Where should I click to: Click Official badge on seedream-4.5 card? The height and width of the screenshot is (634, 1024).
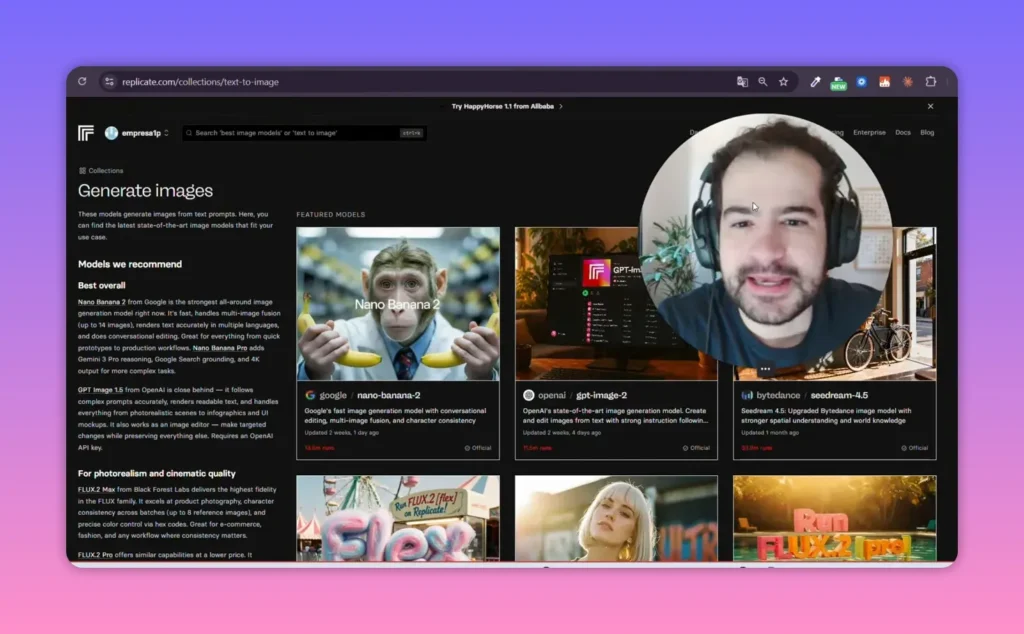click(x=914, y=448)
